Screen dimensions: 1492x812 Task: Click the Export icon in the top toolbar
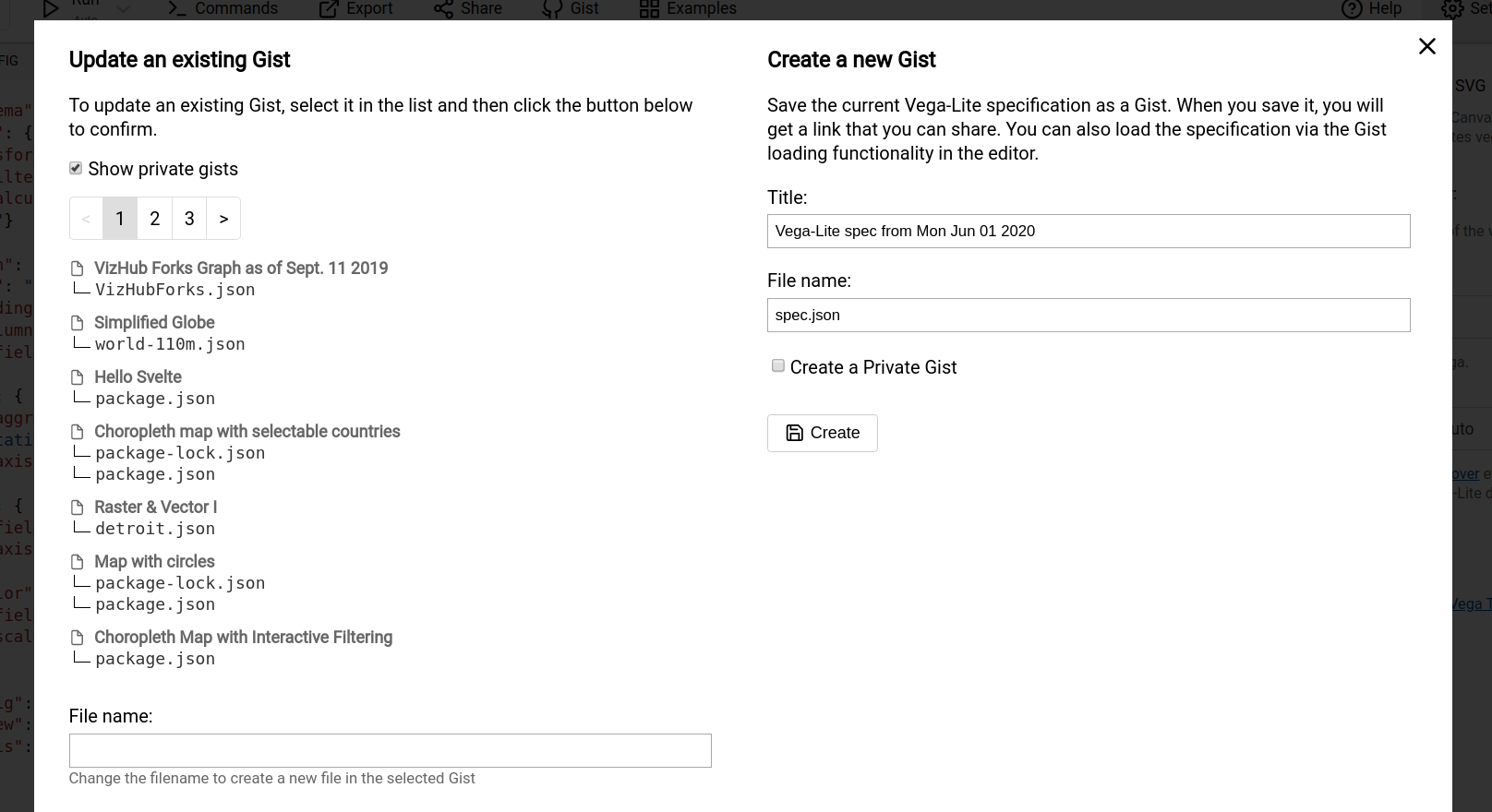click(x=328, y=8)
